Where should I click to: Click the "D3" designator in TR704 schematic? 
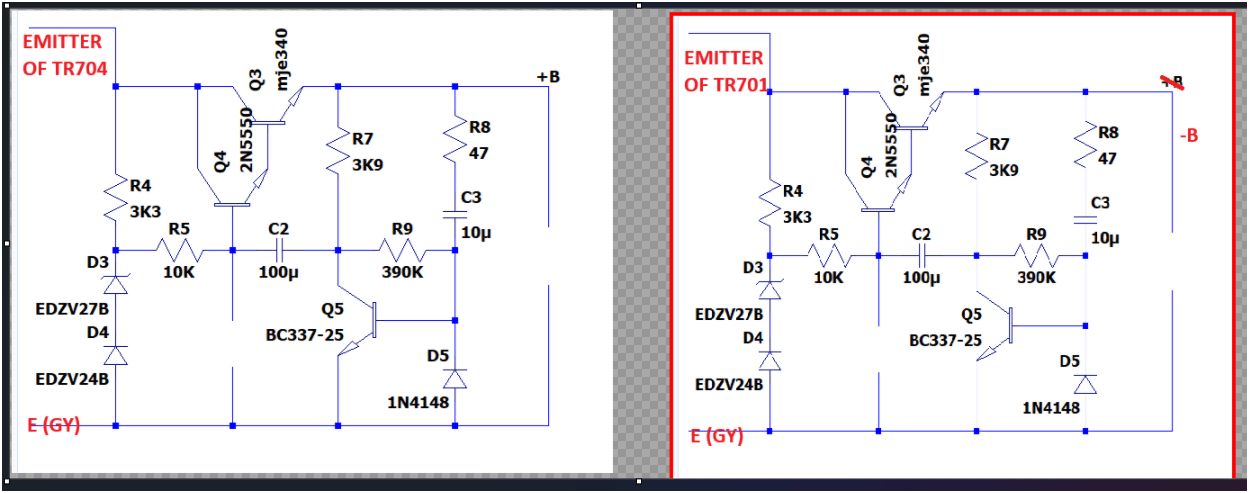(97, 261)
